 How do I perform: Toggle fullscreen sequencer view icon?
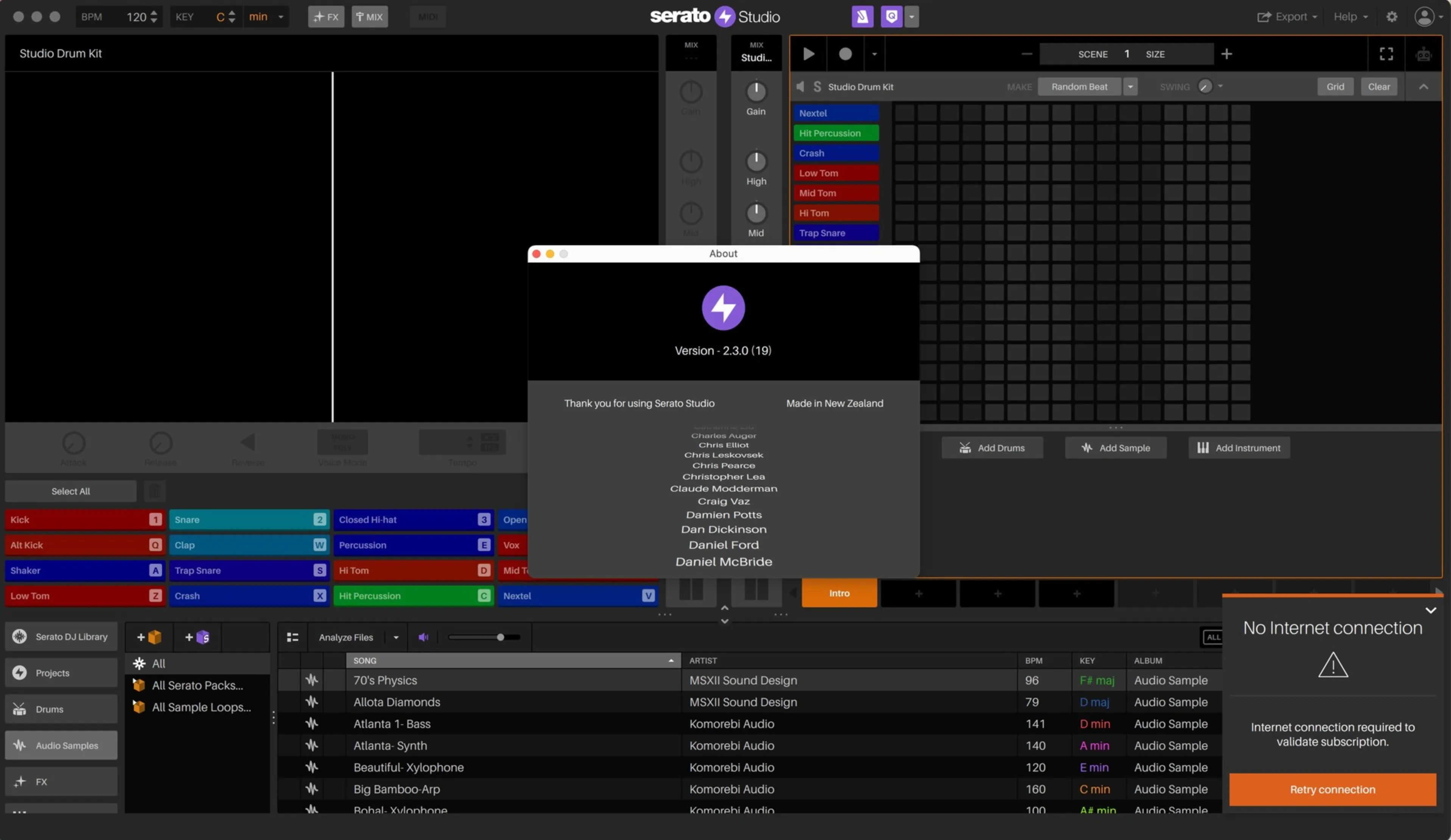(x=1386, y=54)
